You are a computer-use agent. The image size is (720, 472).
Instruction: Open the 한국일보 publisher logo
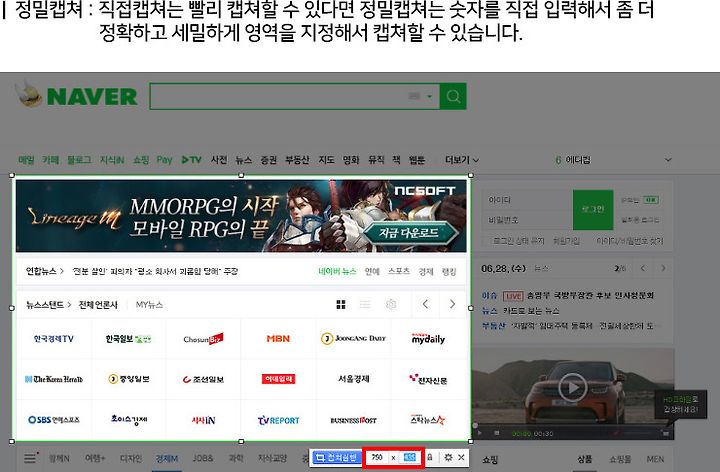point(129,339)
